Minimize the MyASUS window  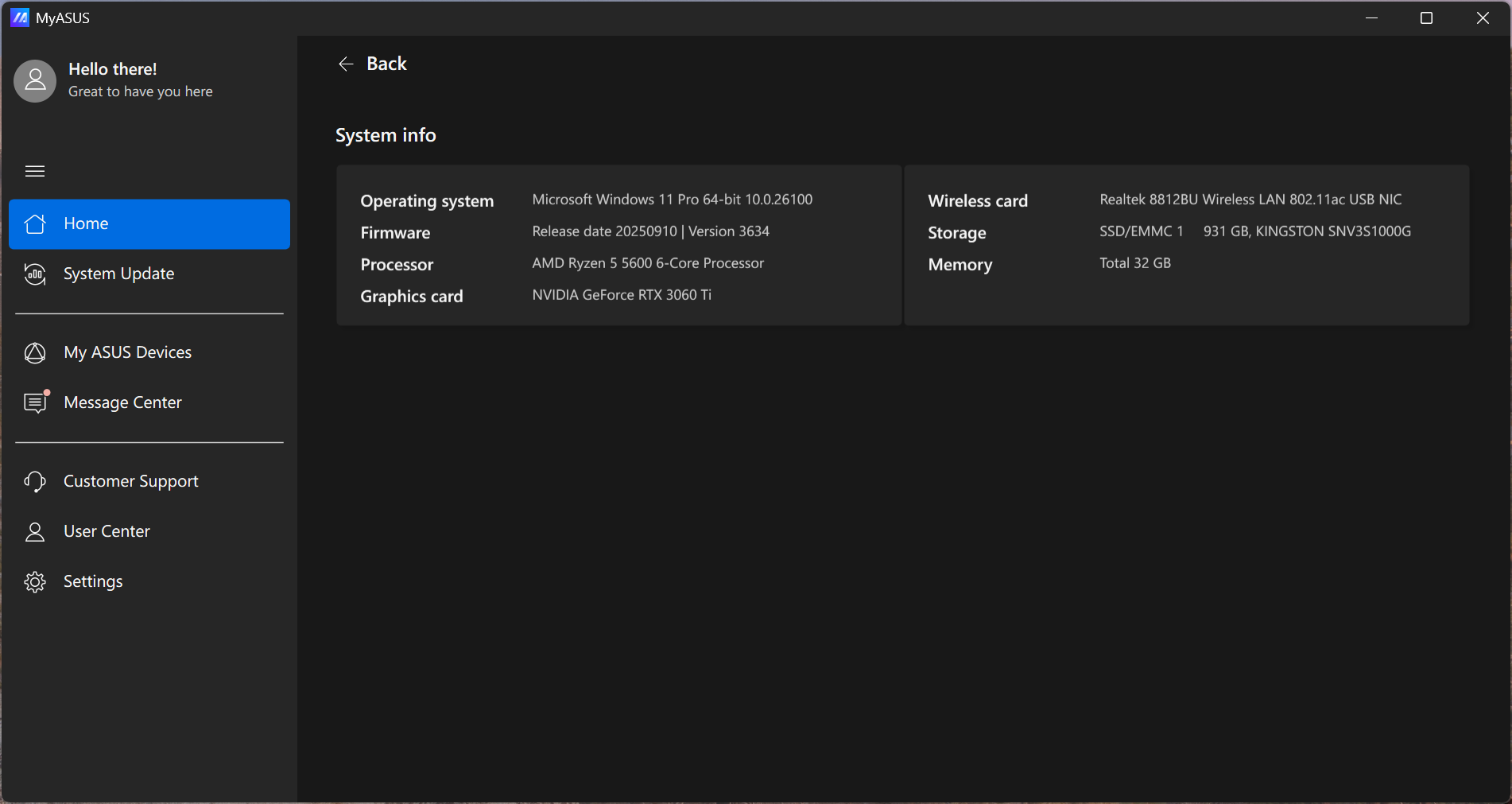pos(1371,17)
